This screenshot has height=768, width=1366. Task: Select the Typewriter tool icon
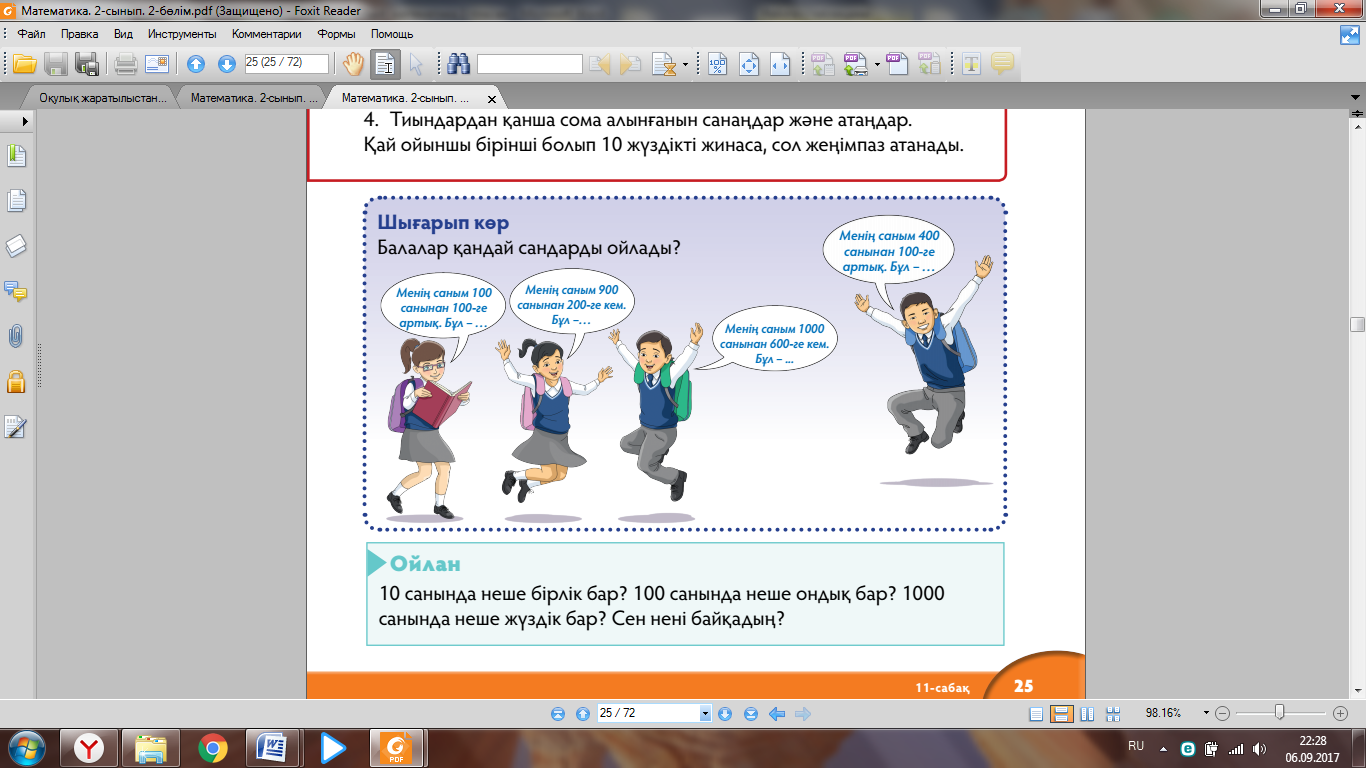coord(970,64)
